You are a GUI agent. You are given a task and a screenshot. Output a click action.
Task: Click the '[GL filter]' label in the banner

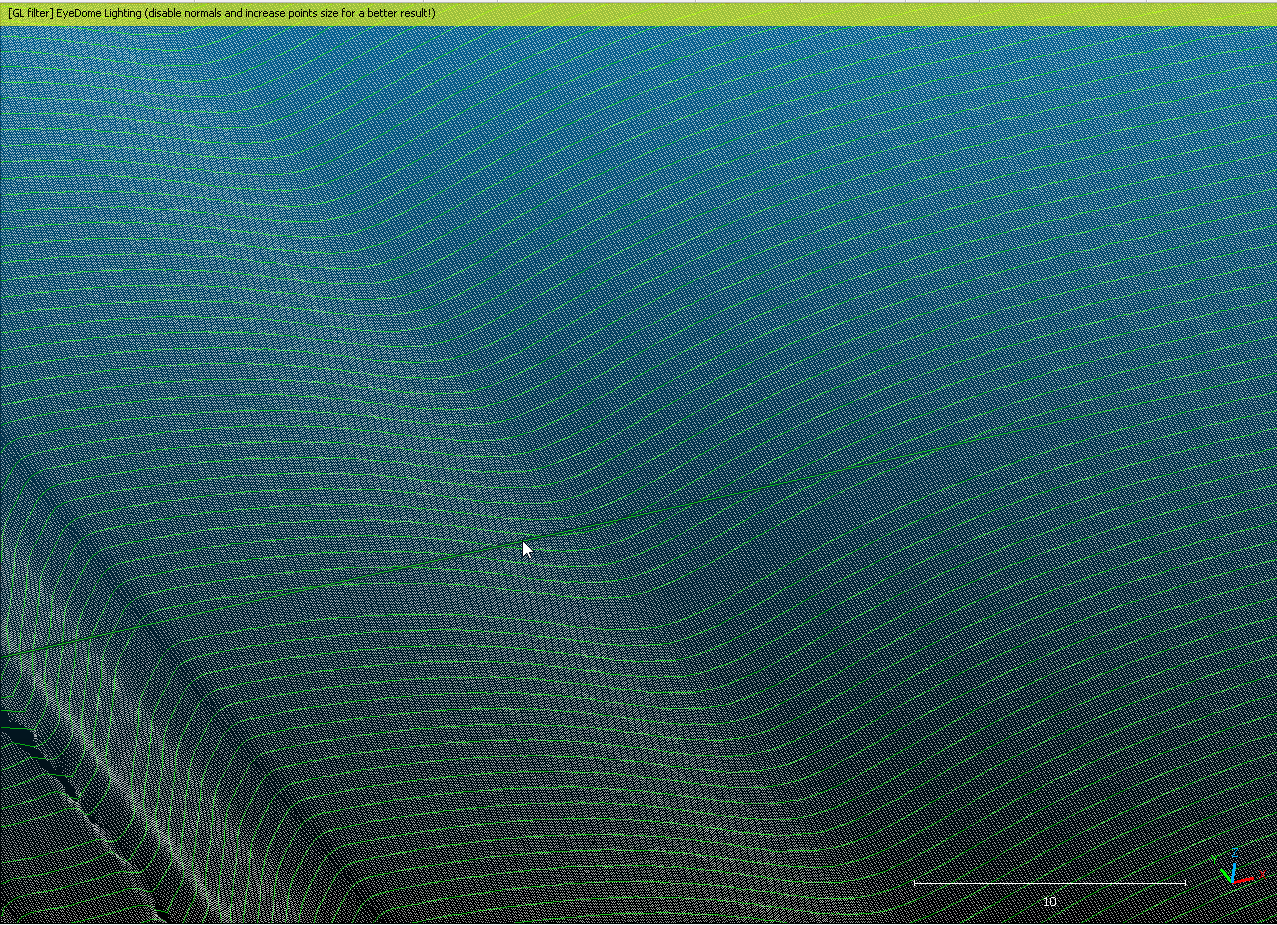(x=30, y=13)
